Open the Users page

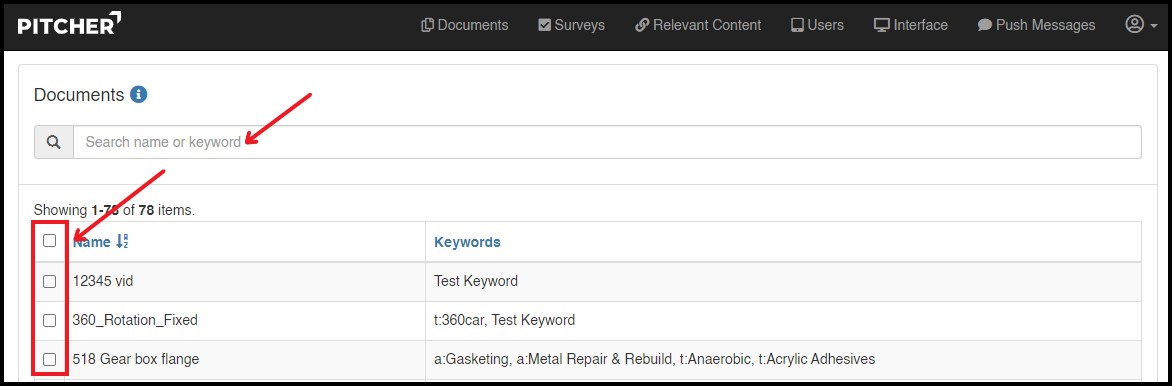(817, 25)
